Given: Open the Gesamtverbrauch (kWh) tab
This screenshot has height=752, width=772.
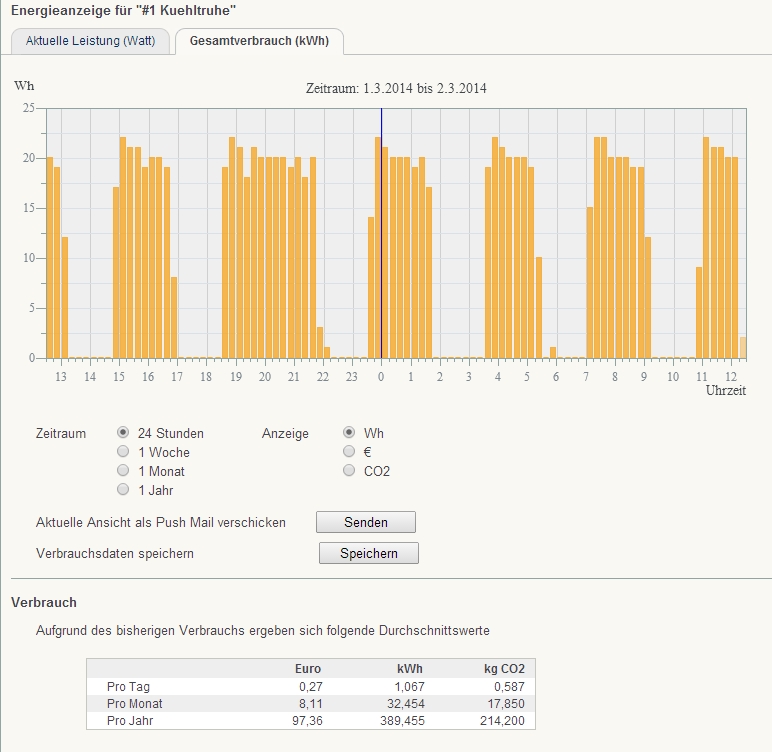Looking at the screenshot, I should 259,41.
